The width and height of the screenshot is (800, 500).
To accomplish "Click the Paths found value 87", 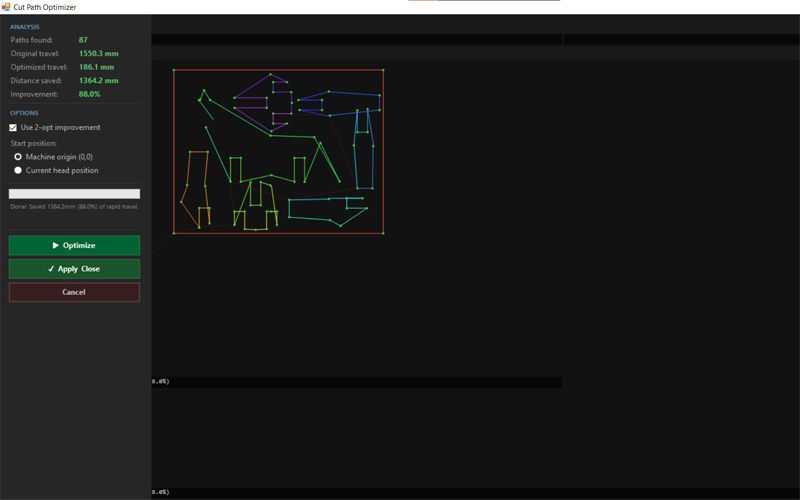I will pos(83,40).
